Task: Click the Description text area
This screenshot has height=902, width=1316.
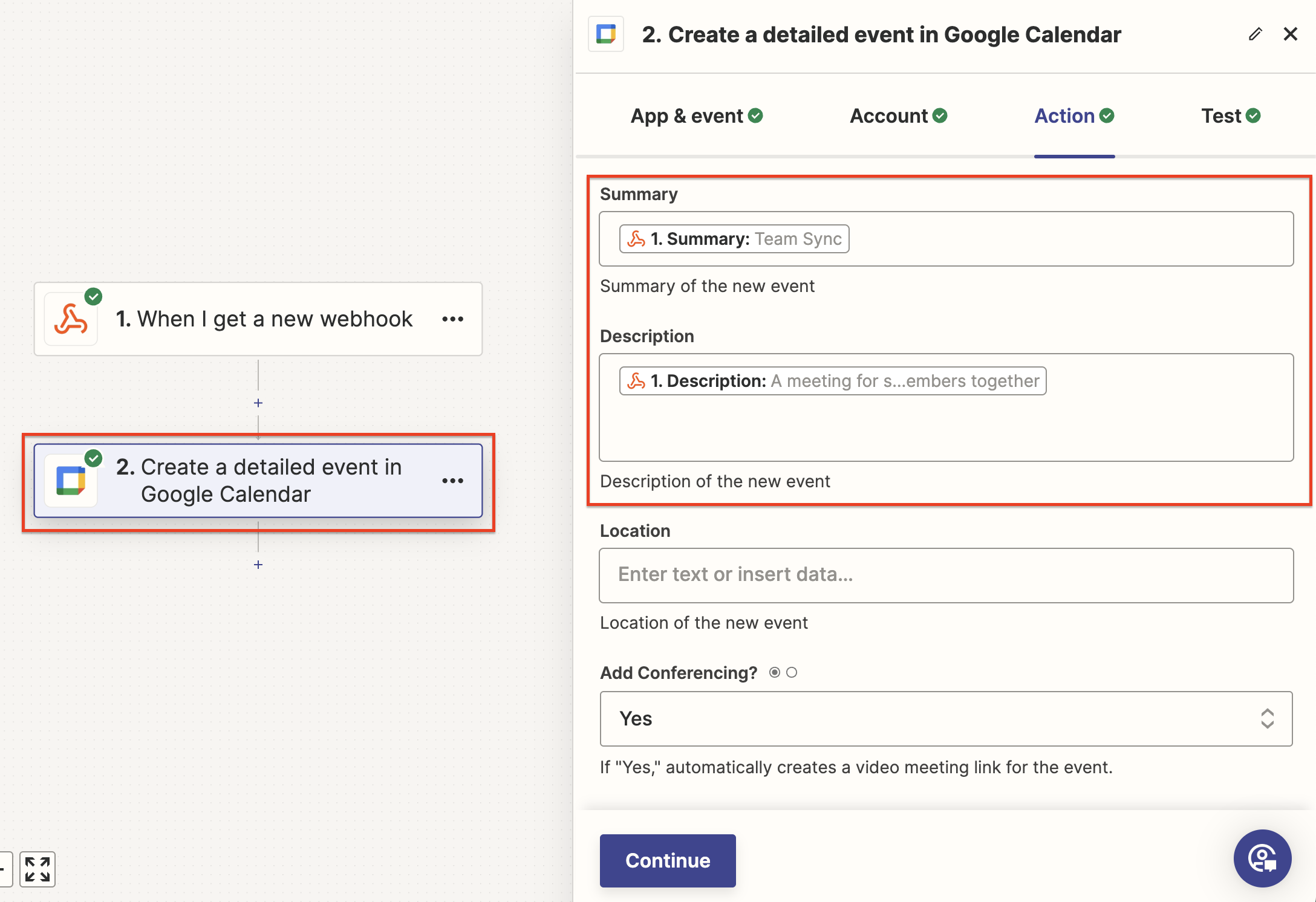Action: tap(946, 407)
